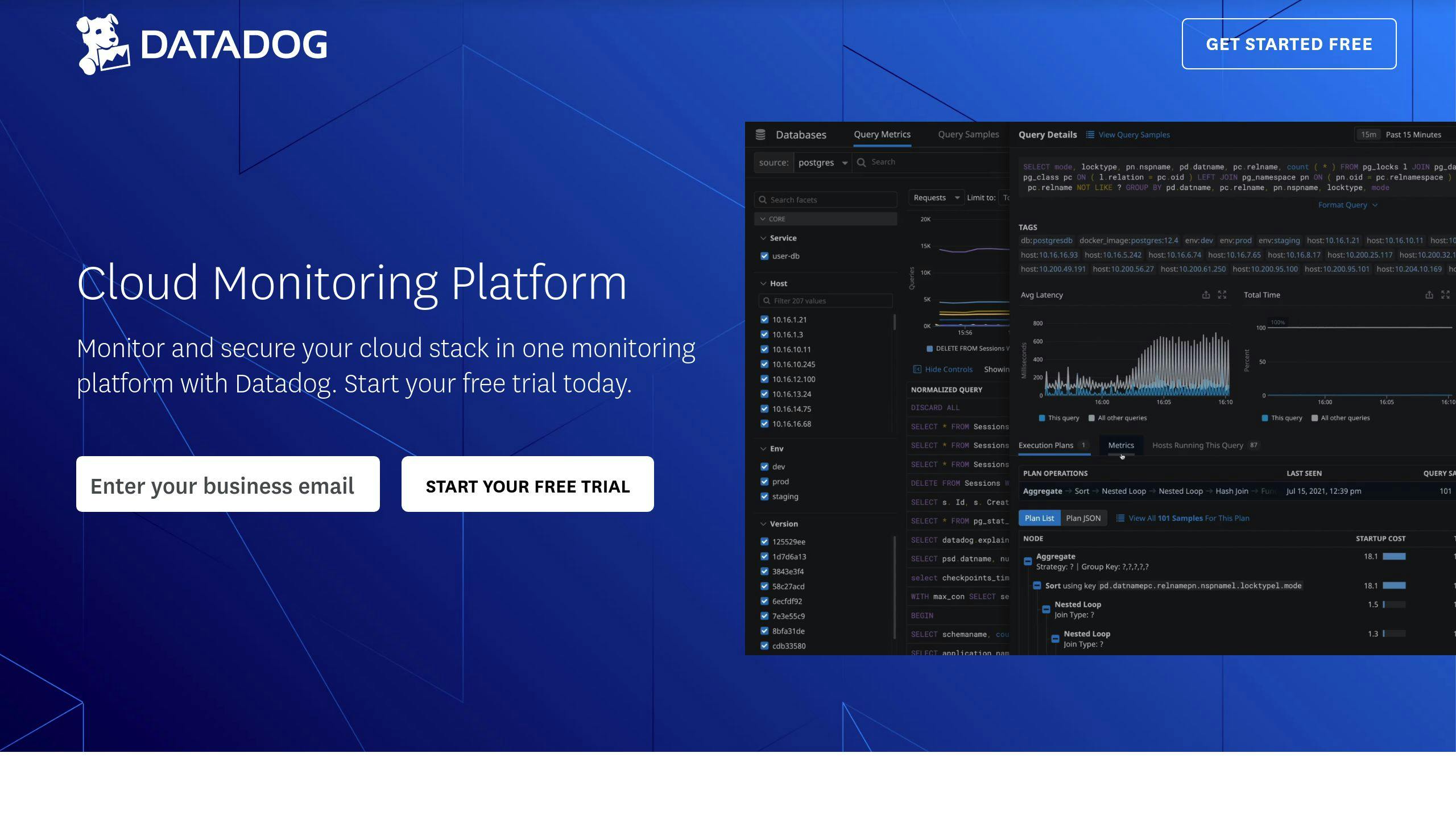Click the Query Samples tab icon

967,134
